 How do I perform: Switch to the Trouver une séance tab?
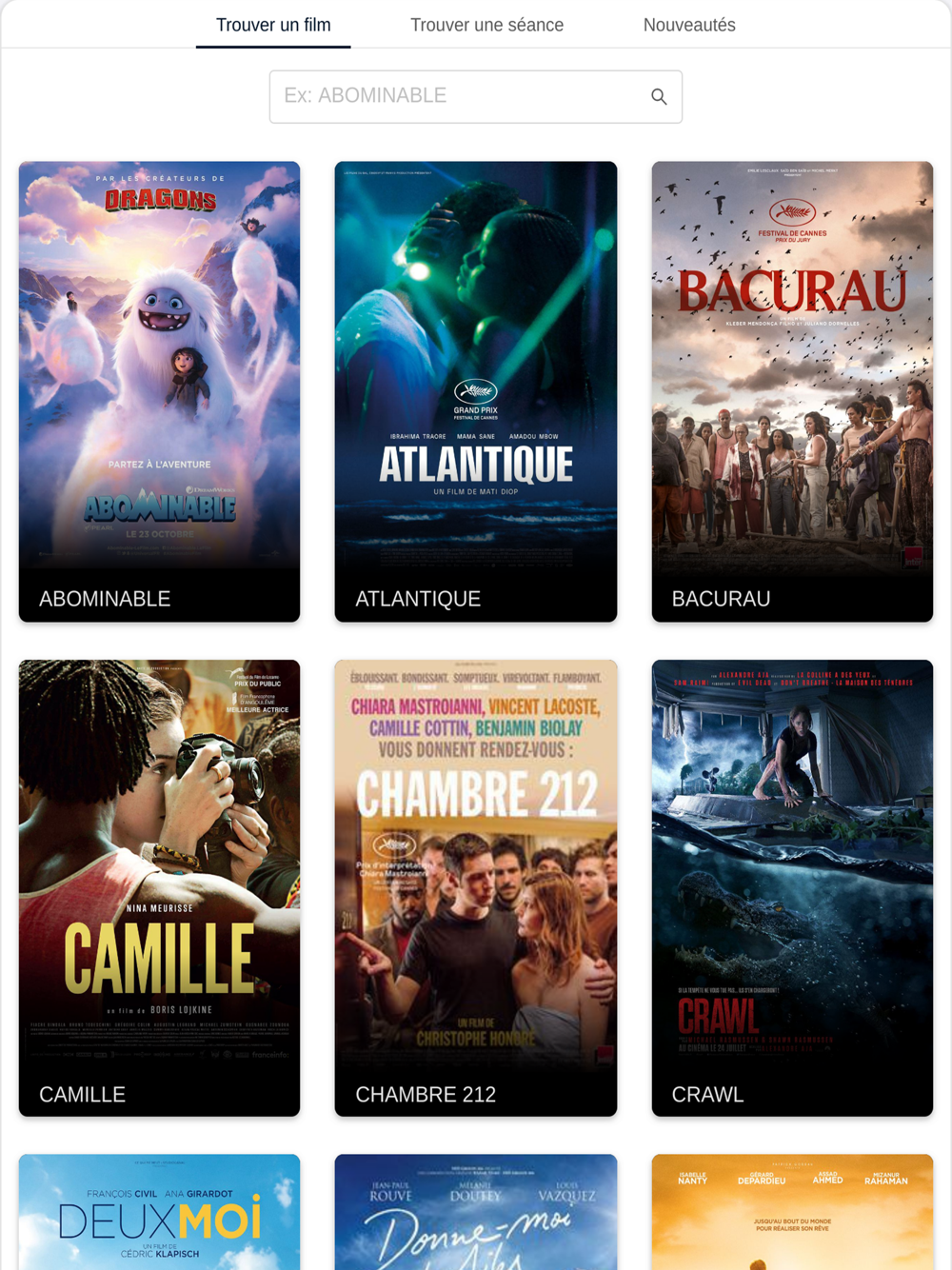[486, 25]
